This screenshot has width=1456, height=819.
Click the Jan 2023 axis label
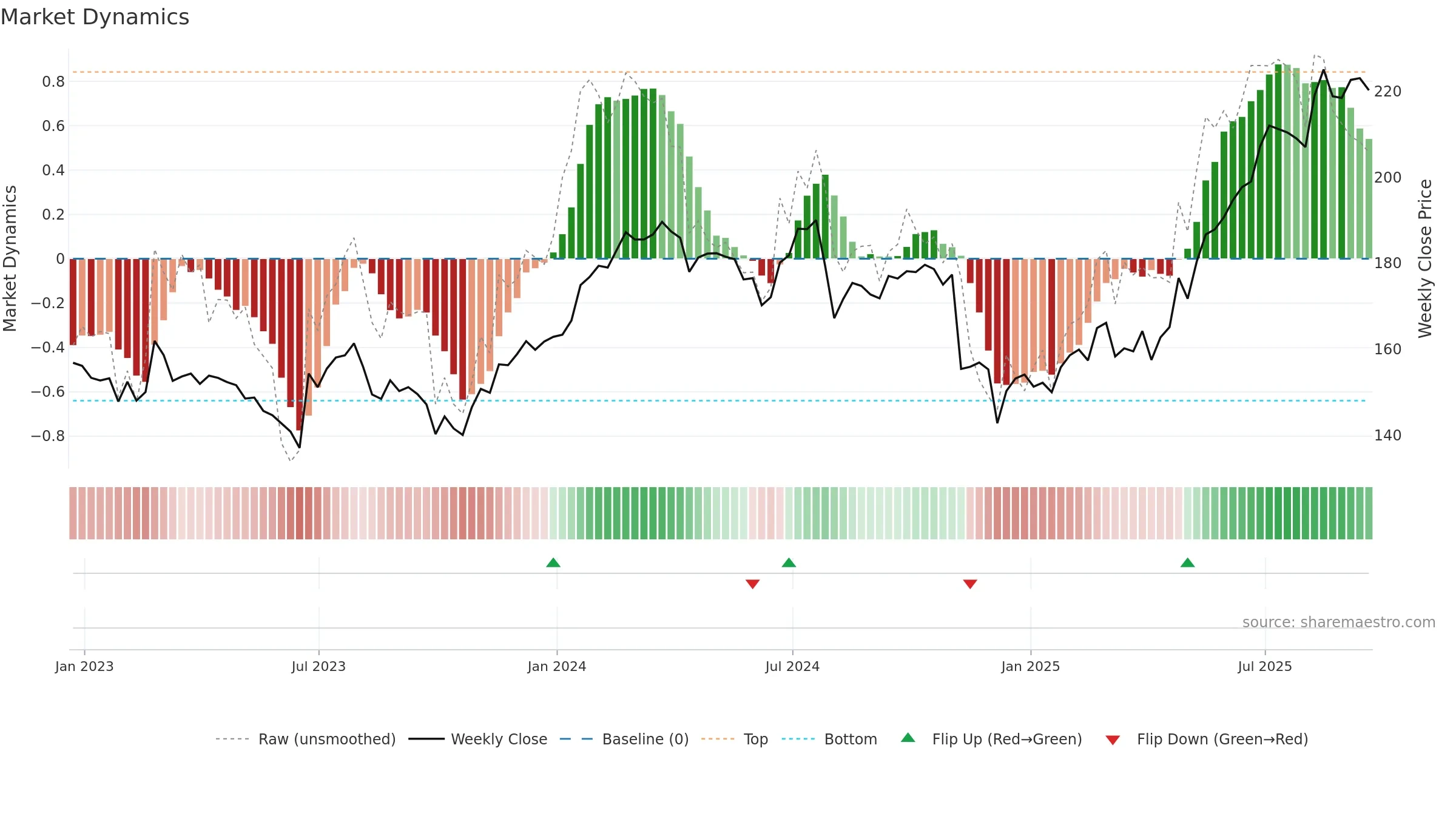[x=84, y=666]
